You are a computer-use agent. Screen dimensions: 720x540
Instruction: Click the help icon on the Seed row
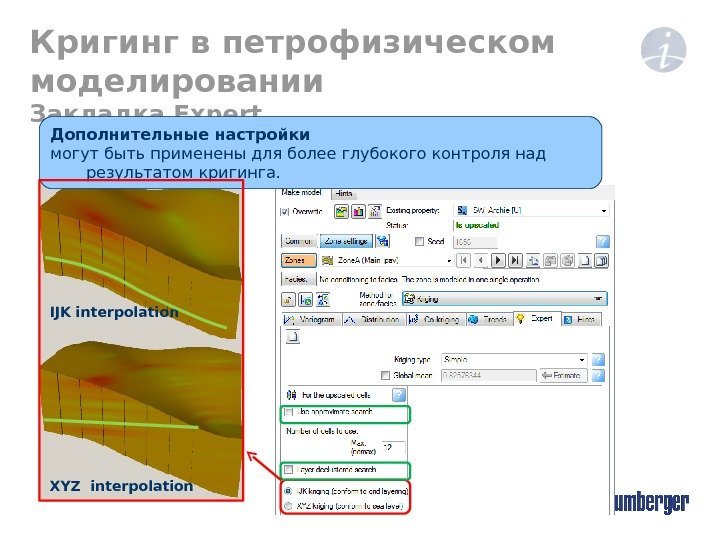(x=602, y=241)
